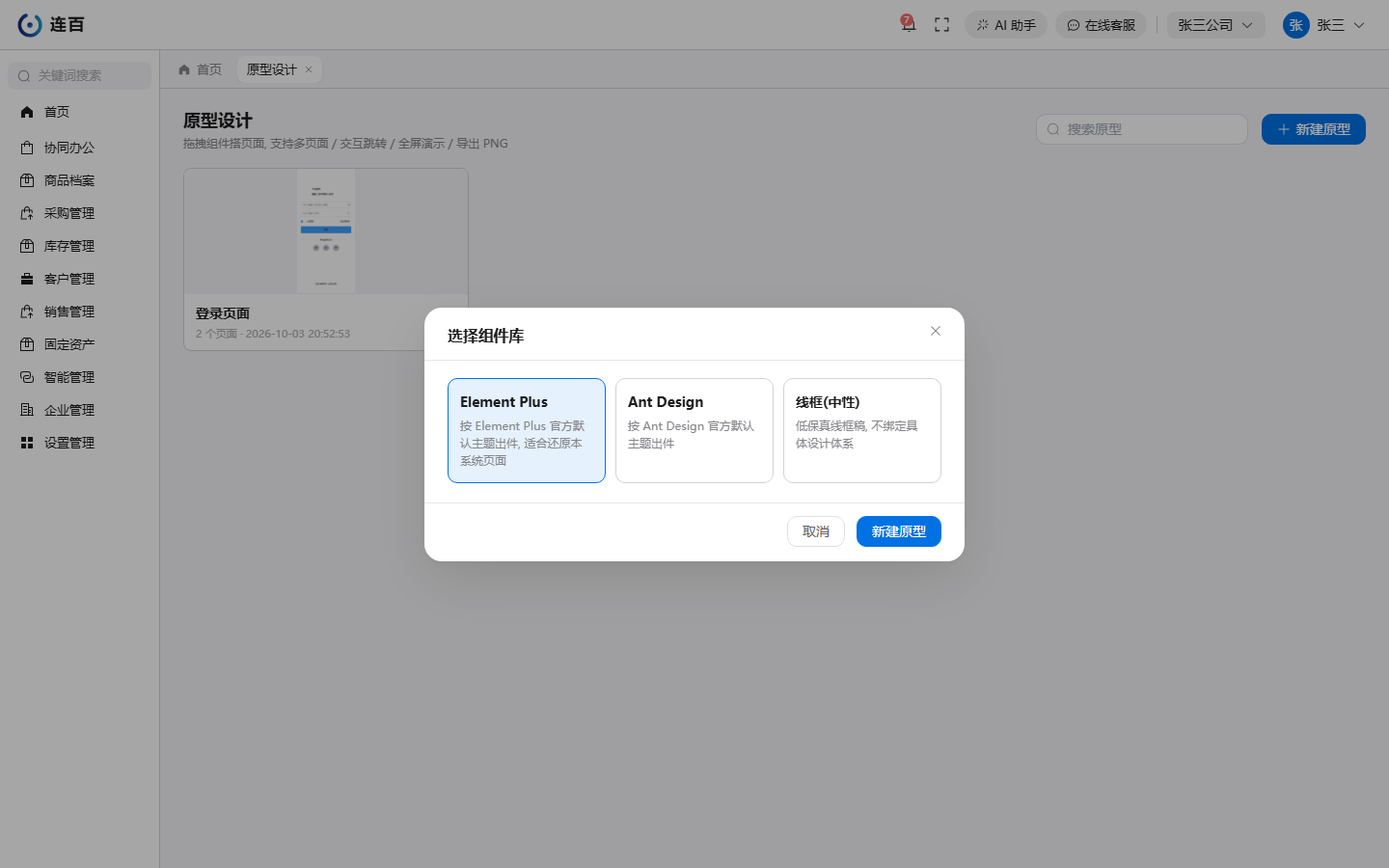Switch to the 首页 tab
This screenshot has height=868, width=1389.
[201, 69]
